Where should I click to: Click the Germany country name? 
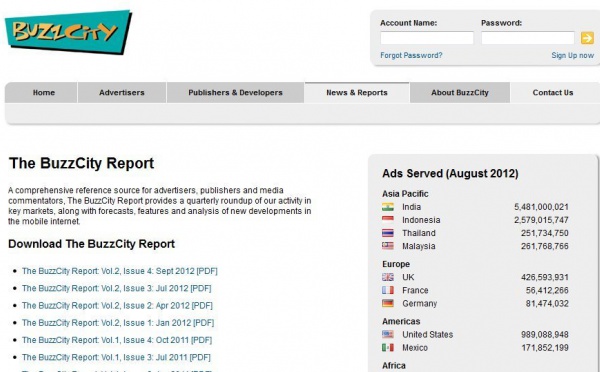tap(419, 303)
